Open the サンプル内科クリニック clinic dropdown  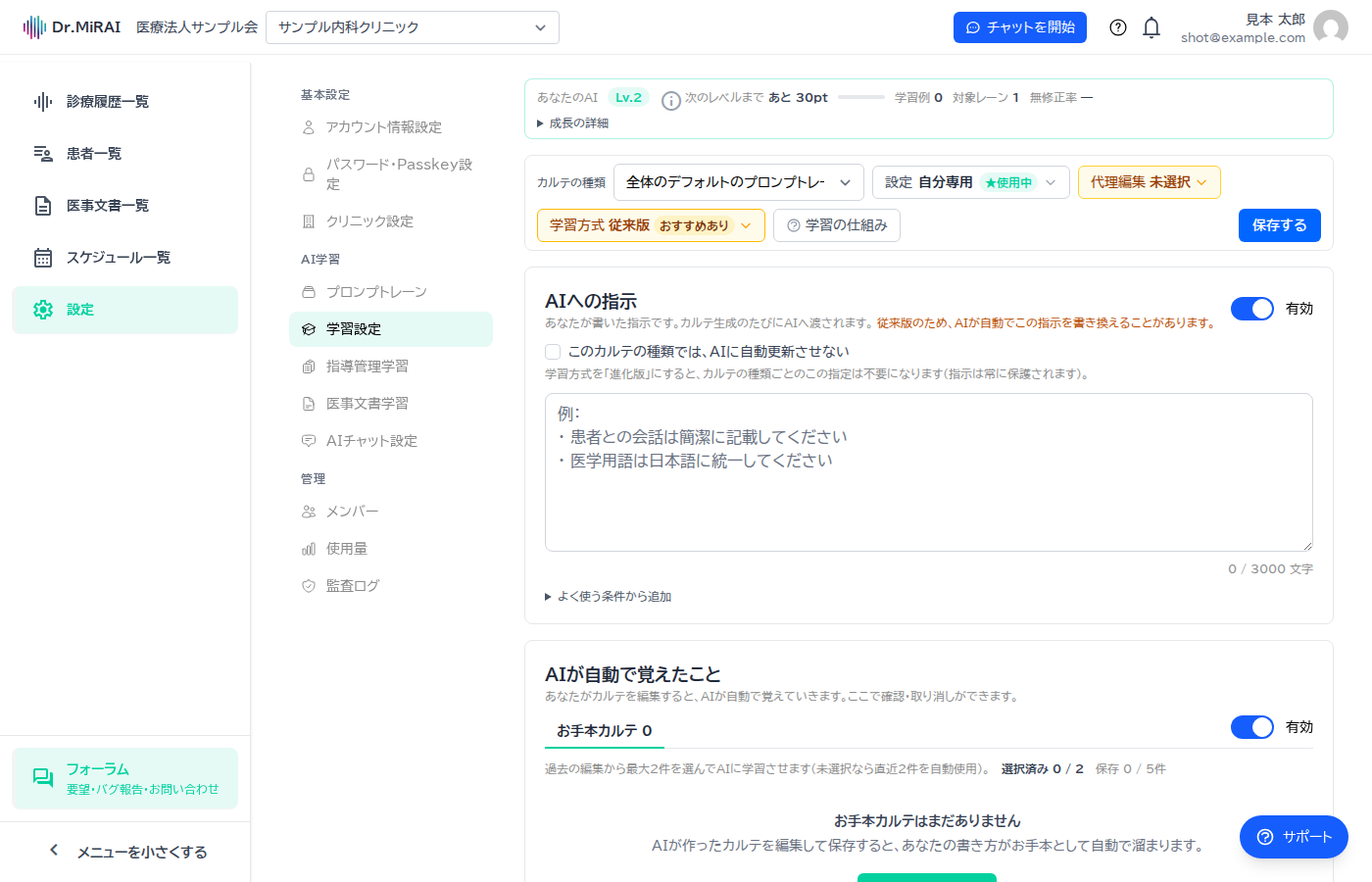point(413,27)
